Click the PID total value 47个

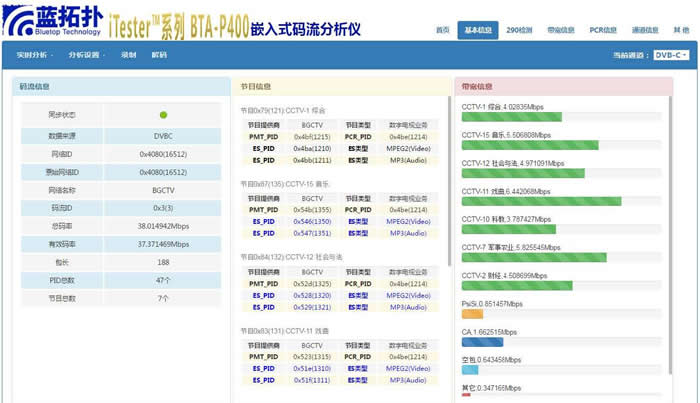point(163,280)
